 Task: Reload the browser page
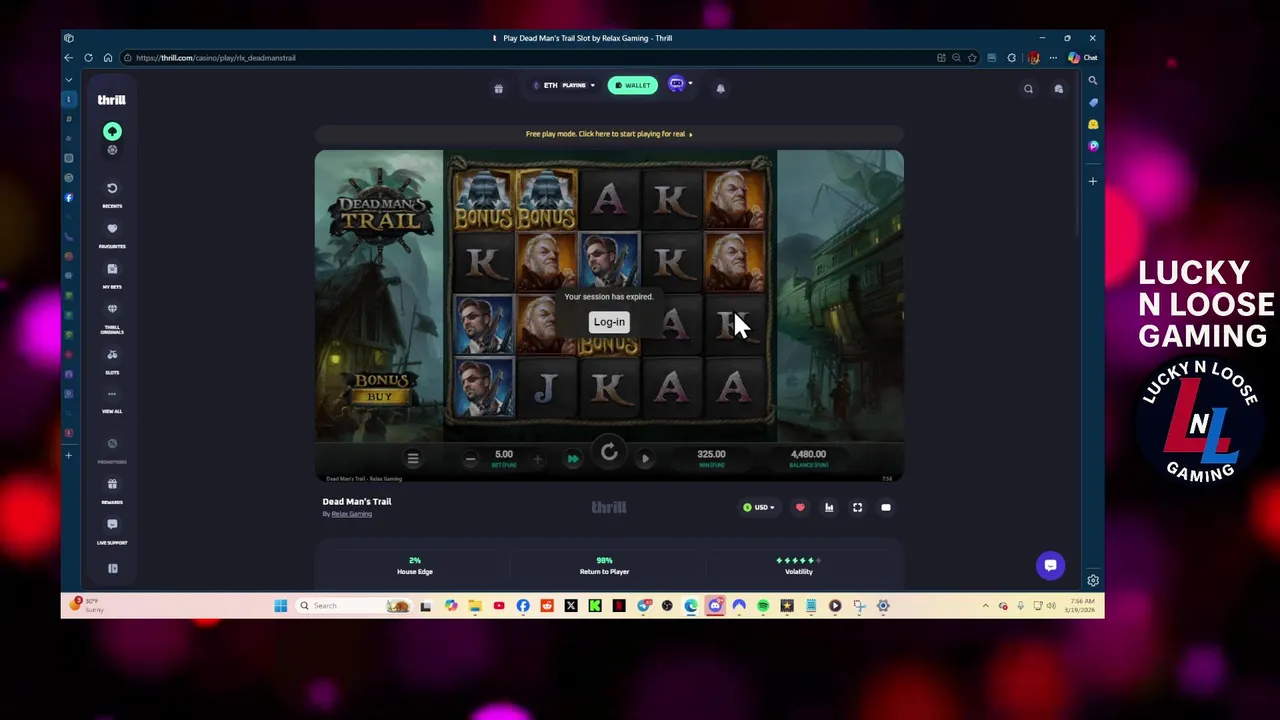point(88,58)
